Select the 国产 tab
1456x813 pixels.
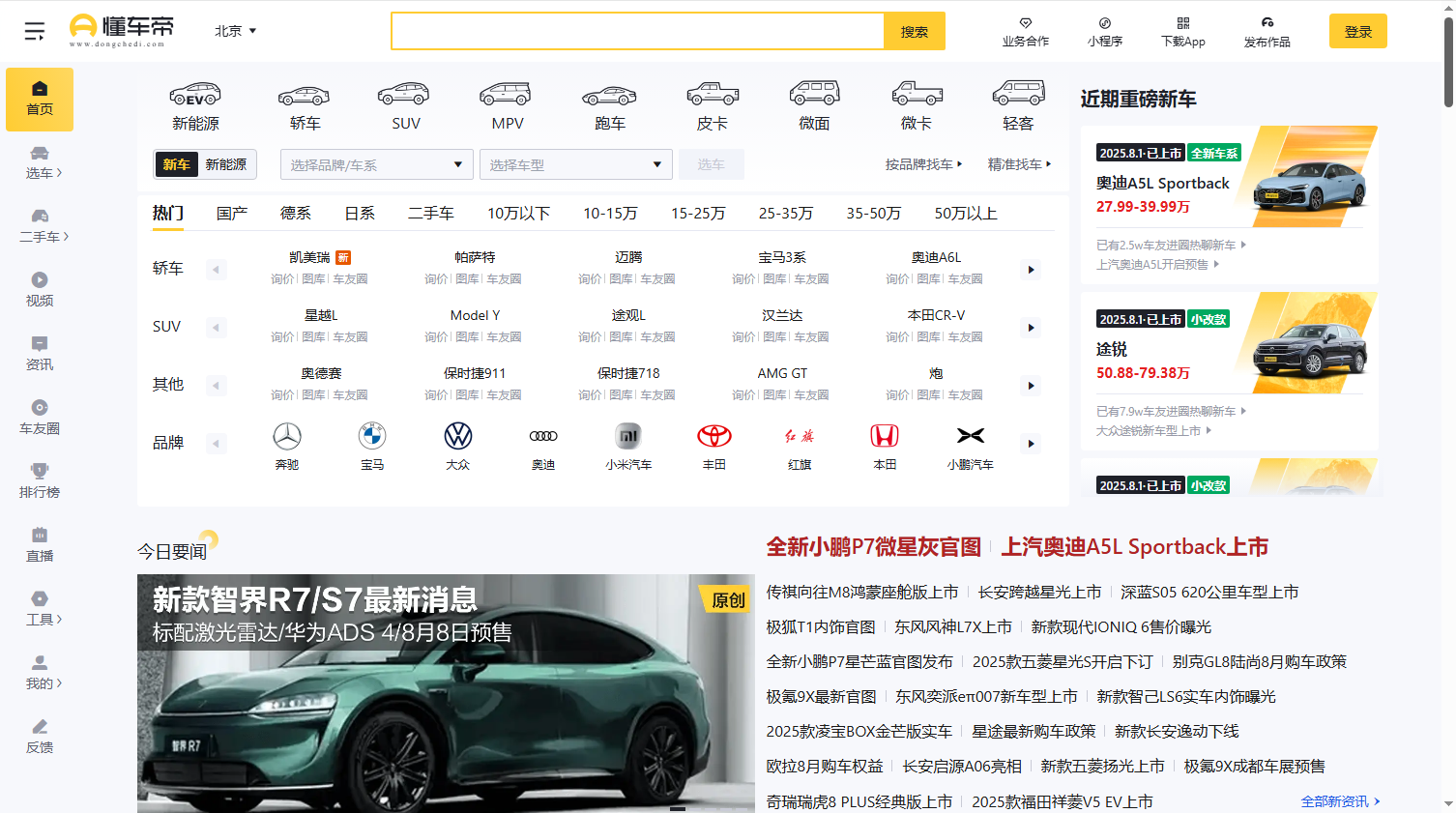pyautogui.click(x=232, y=213)
